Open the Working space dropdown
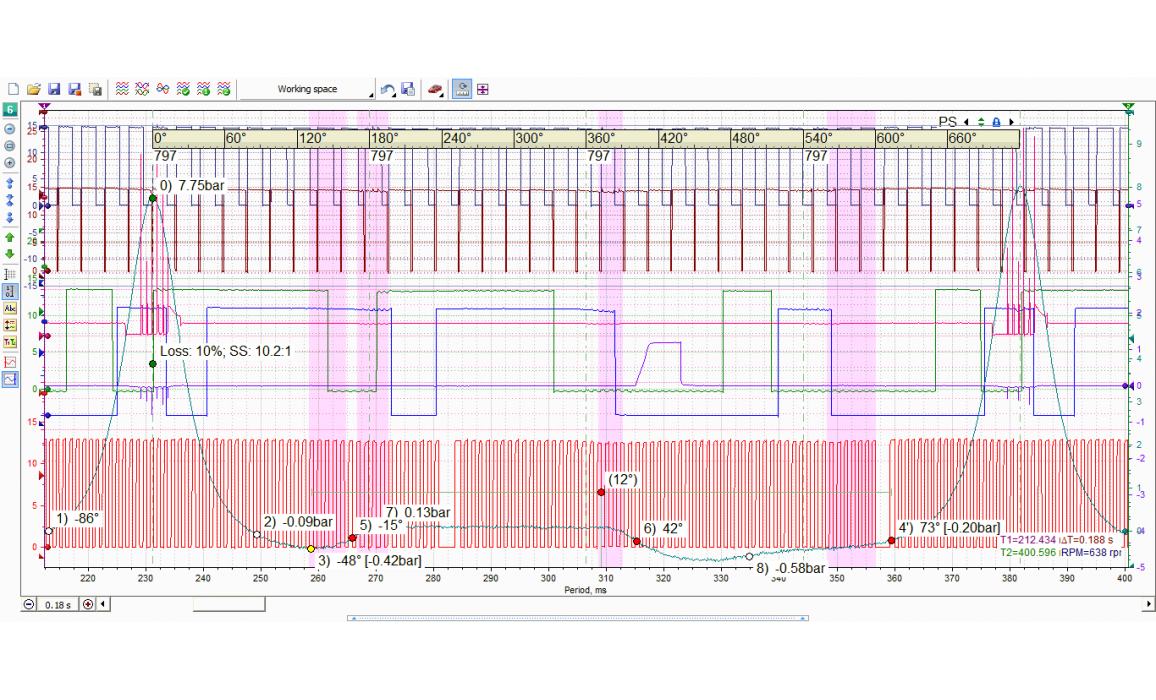1156x700 pixels. click(308, 89)
